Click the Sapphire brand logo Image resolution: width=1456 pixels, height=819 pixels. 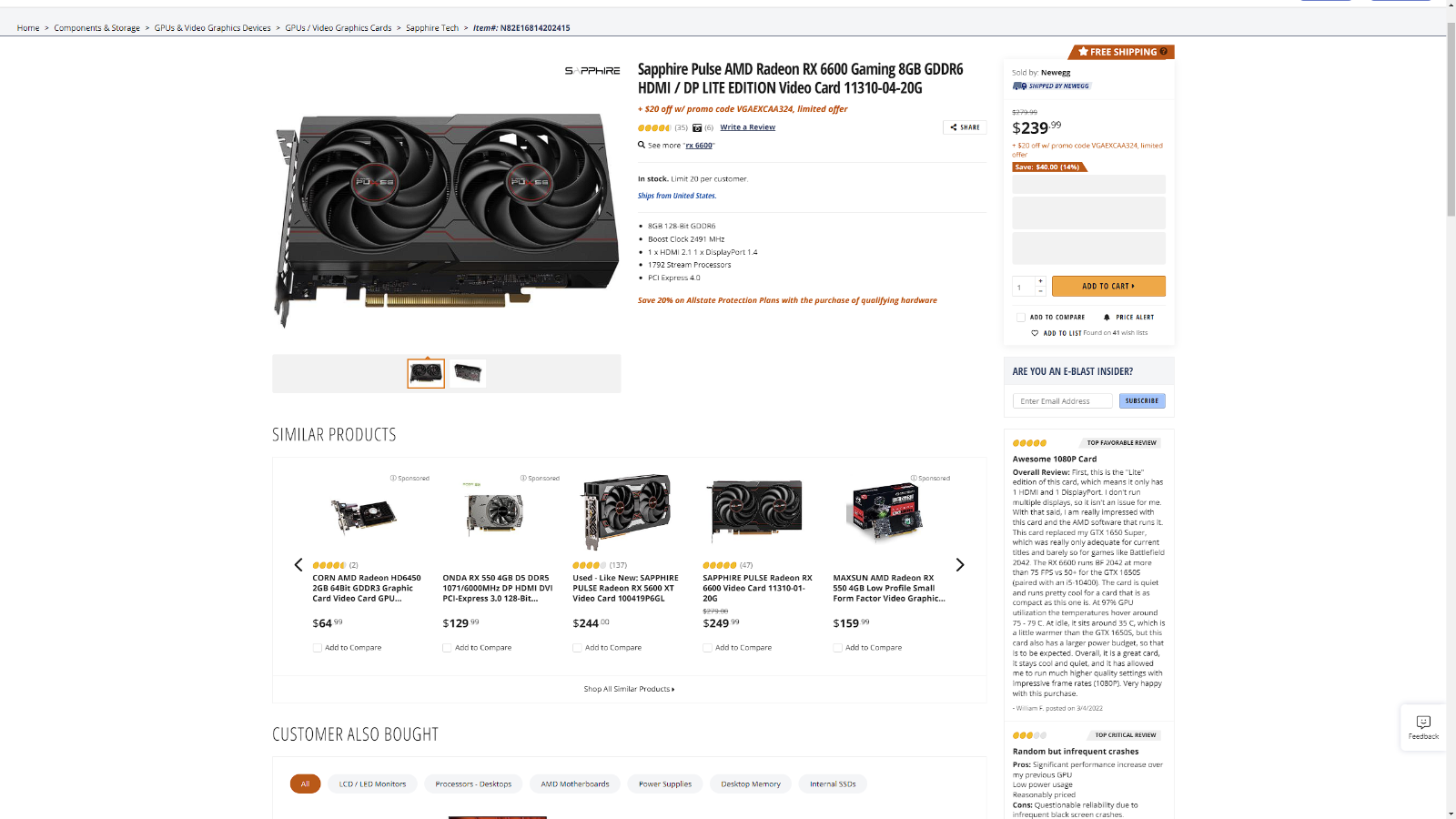tap(592, 70)
